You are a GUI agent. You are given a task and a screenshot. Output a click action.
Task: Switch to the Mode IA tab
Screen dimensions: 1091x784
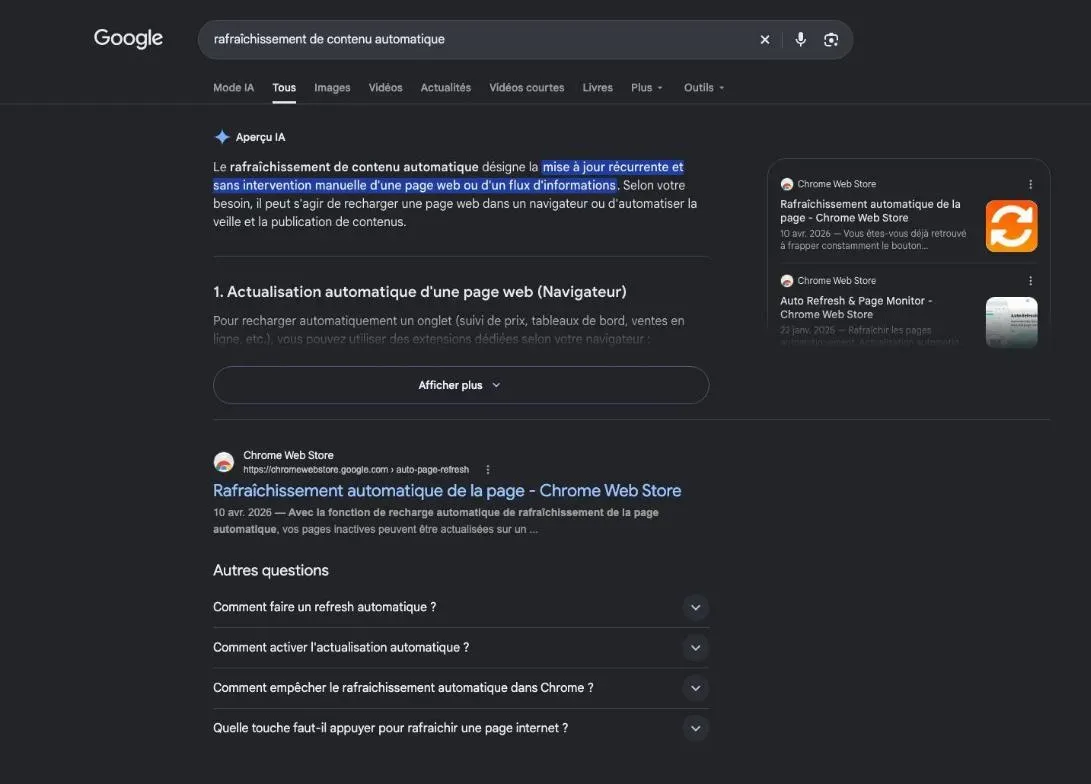(x=234, y=88)
